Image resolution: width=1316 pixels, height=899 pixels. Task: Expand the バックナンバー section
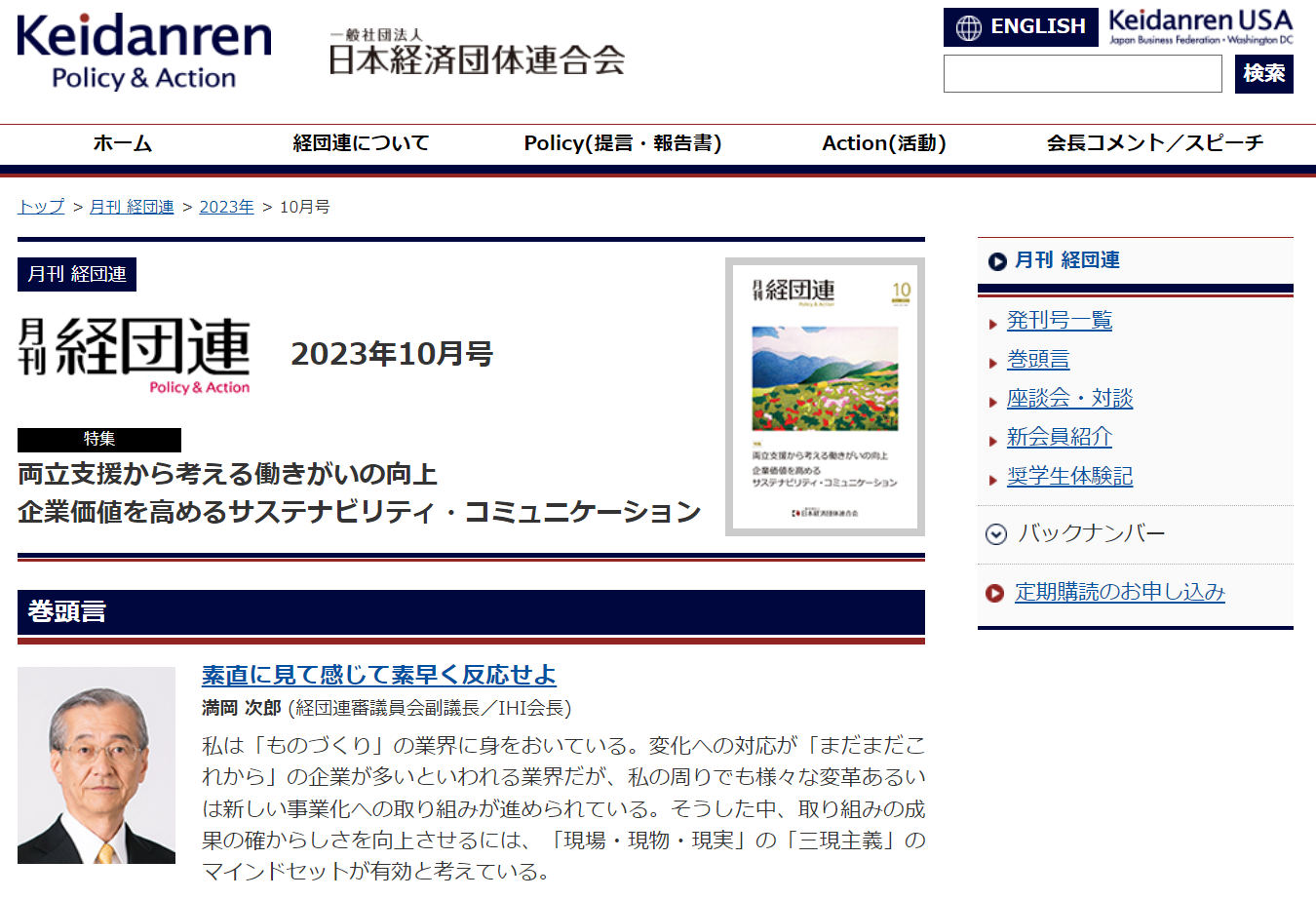[1091, 534]
